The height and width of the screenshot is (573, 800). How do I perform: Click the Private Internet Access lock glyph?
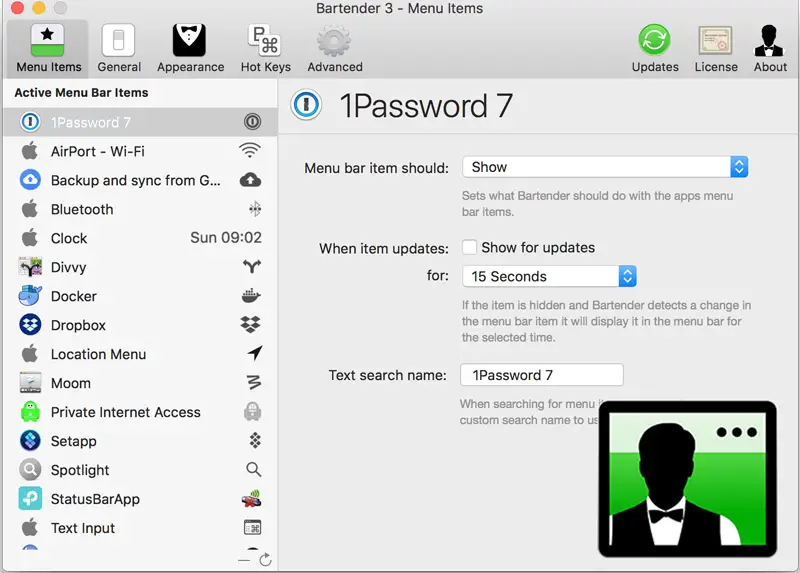253,411
